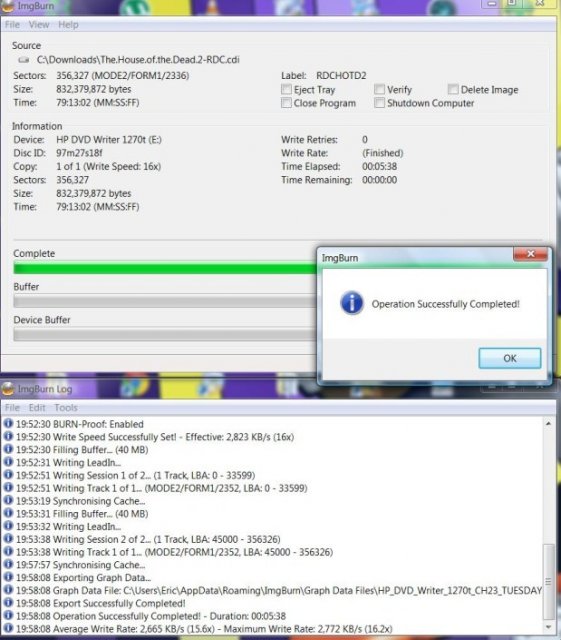Click Write Rate value (Finished)

click(383, 153)
